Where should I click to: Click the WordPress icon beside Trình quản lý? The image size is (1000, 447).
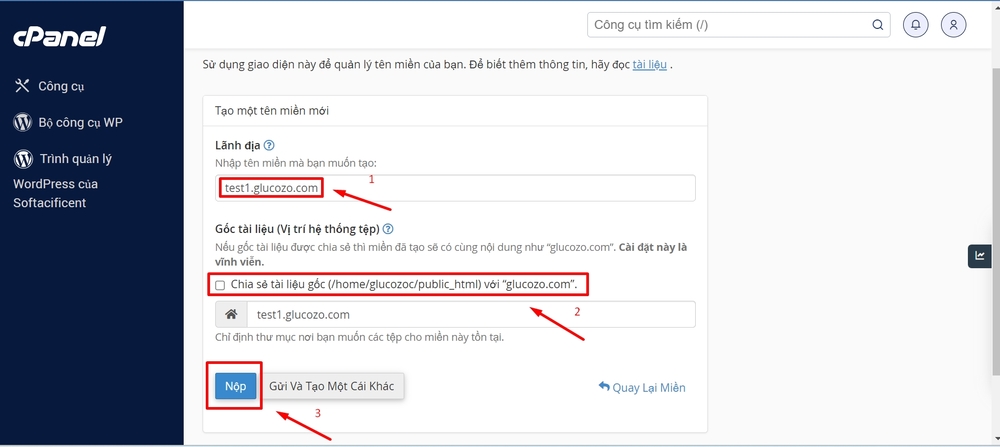pyautogui.click(x=22, y=159)
